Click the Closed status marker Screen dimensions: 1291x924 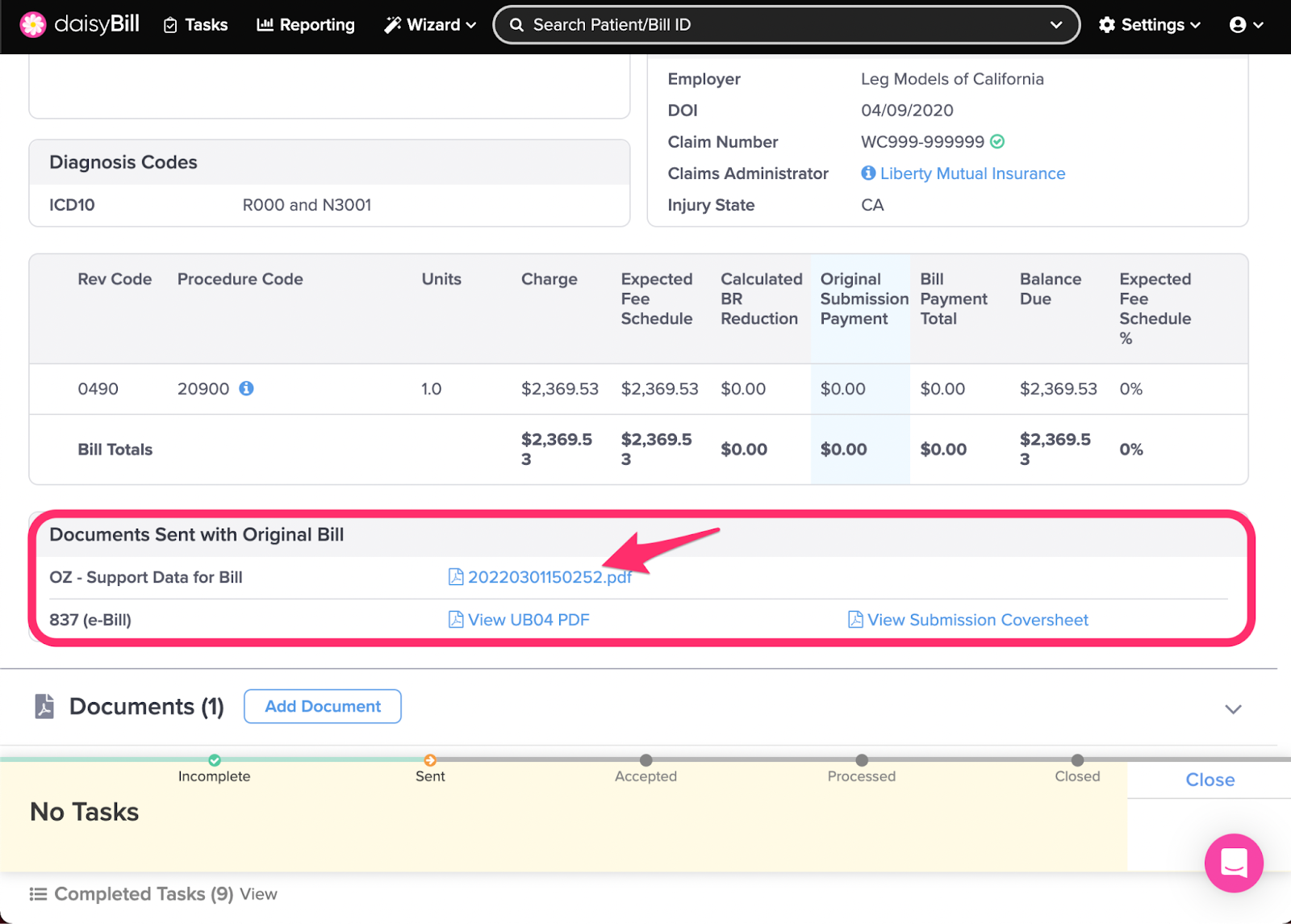(1077, 760)
